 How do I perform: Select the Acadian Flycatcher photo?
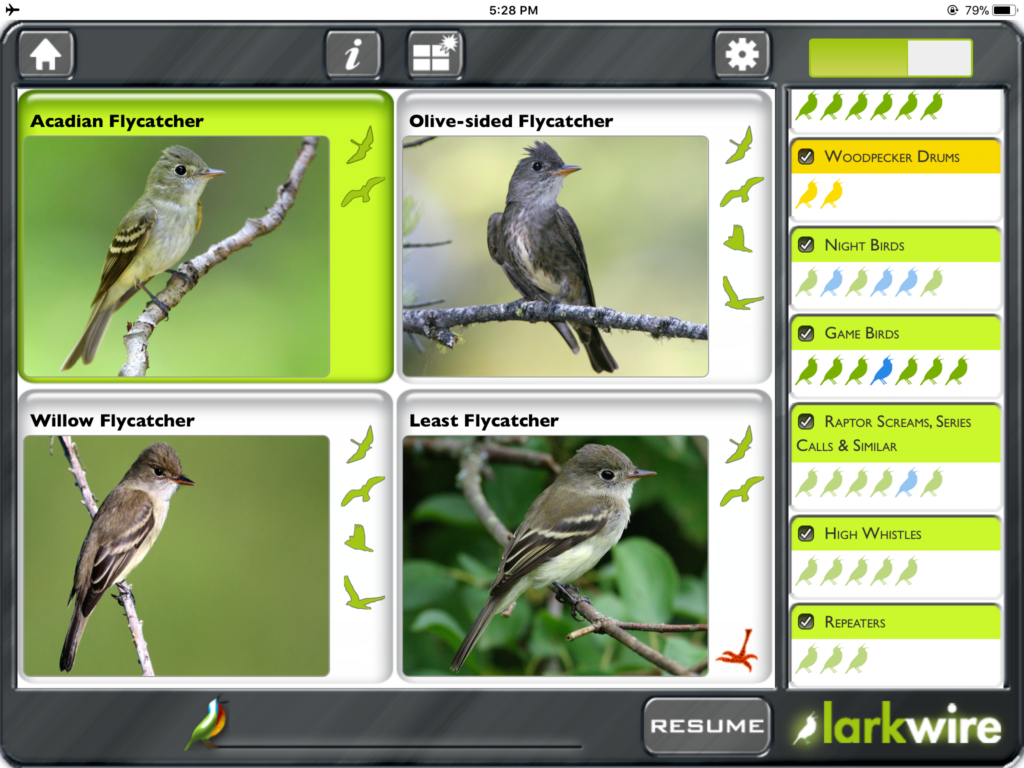point(176,256)
